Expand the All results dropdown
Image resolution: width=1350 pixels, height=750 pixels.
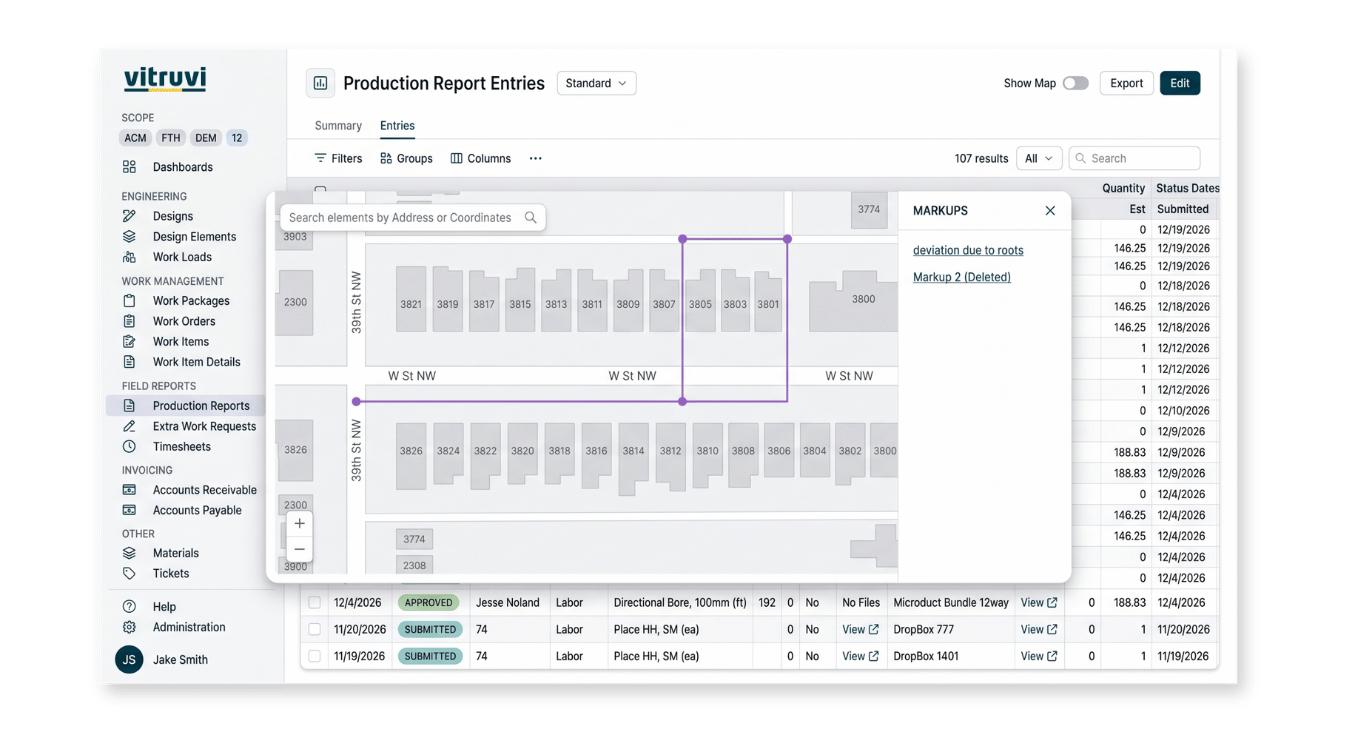click(1038, 158)
